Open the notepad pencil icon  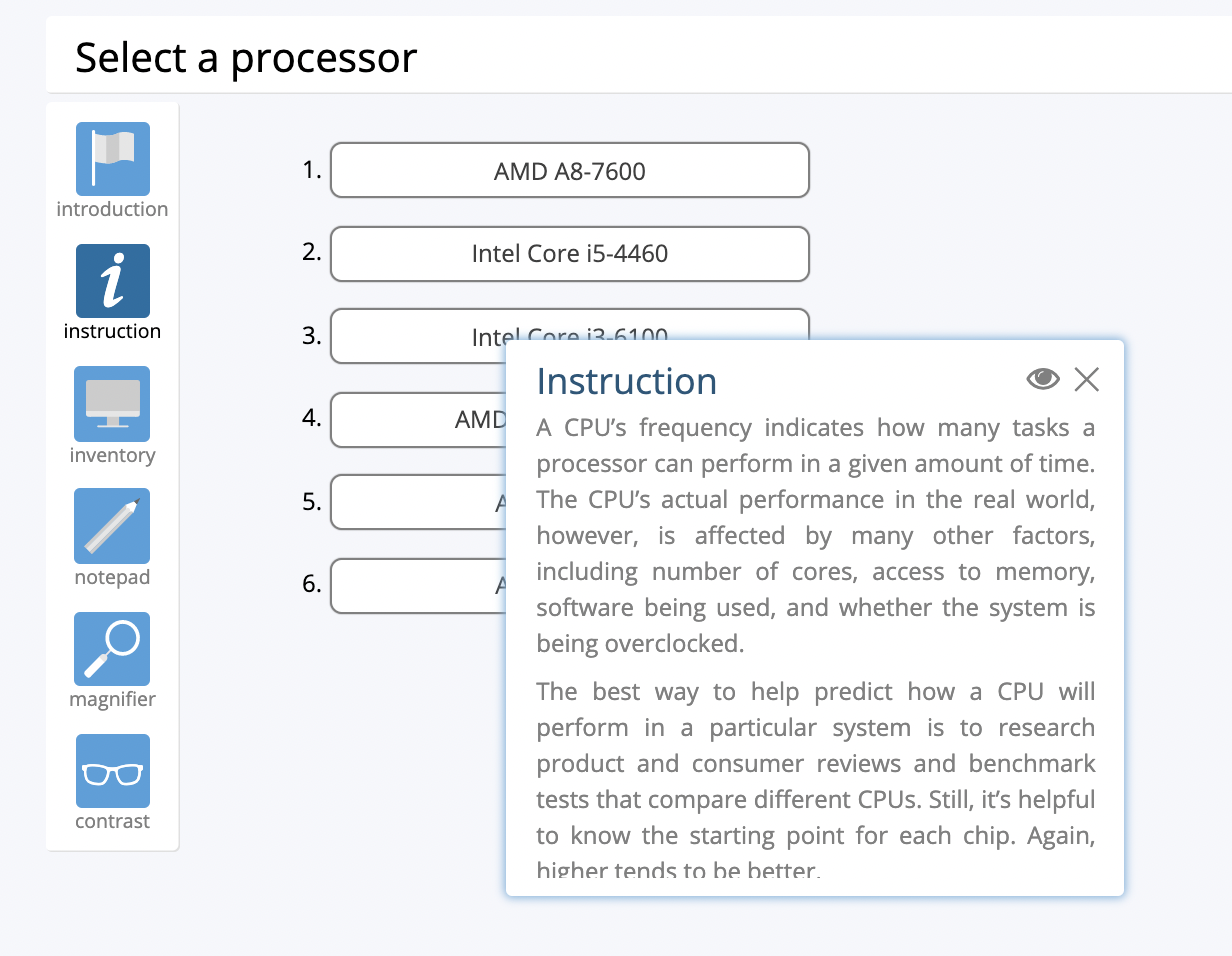pos(111,525)
